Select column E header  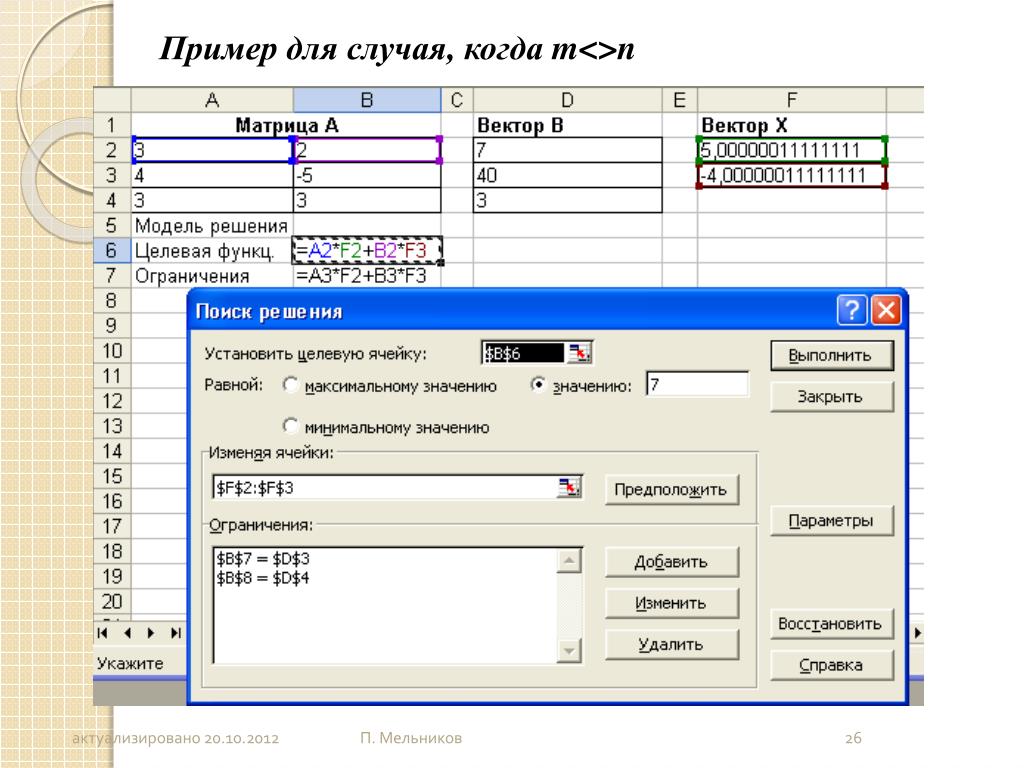click(680, 100)
